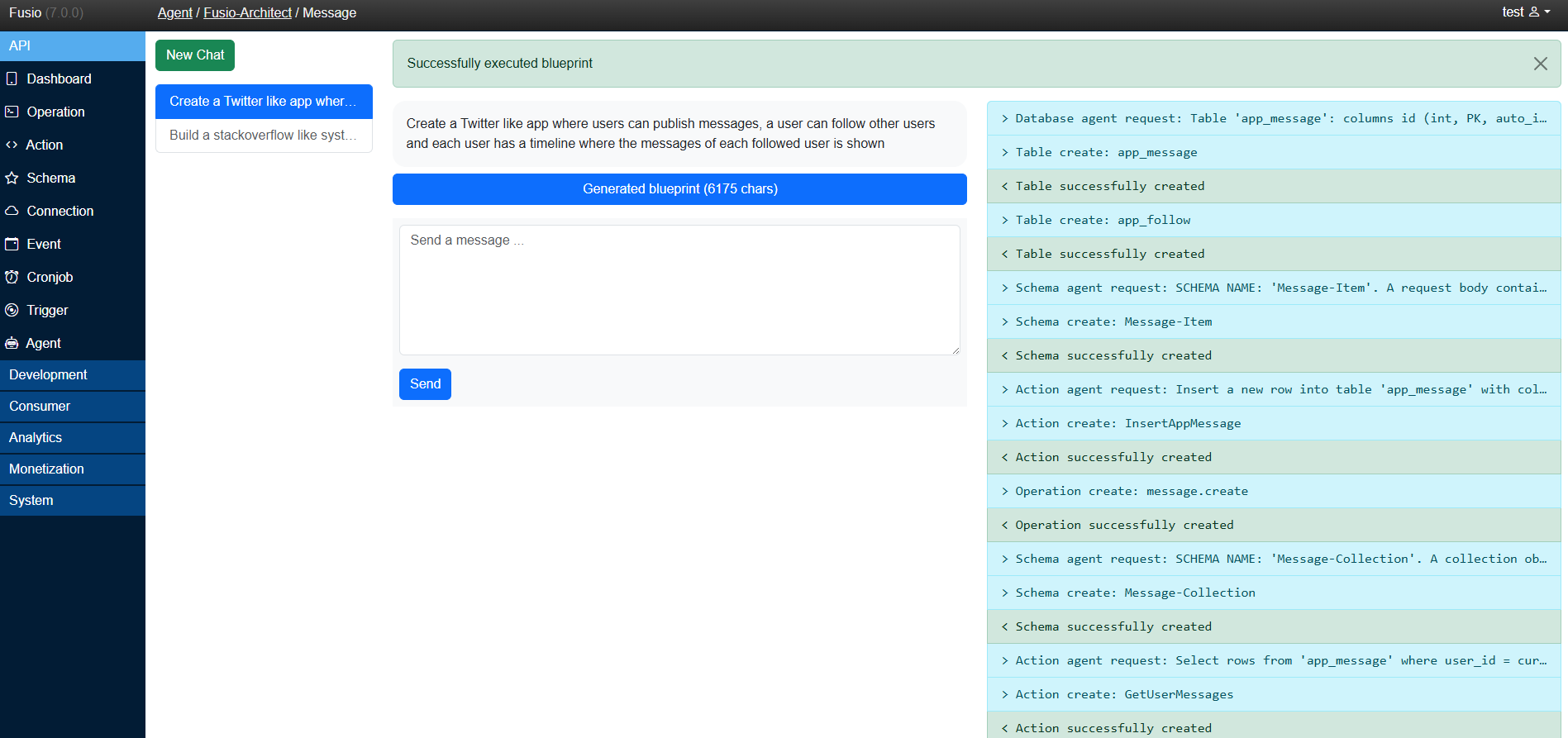Select the stackoverflow chat in list
The width and height of the screenshot is (1568, 738).
pyautogui.click(x=263, y=135)
